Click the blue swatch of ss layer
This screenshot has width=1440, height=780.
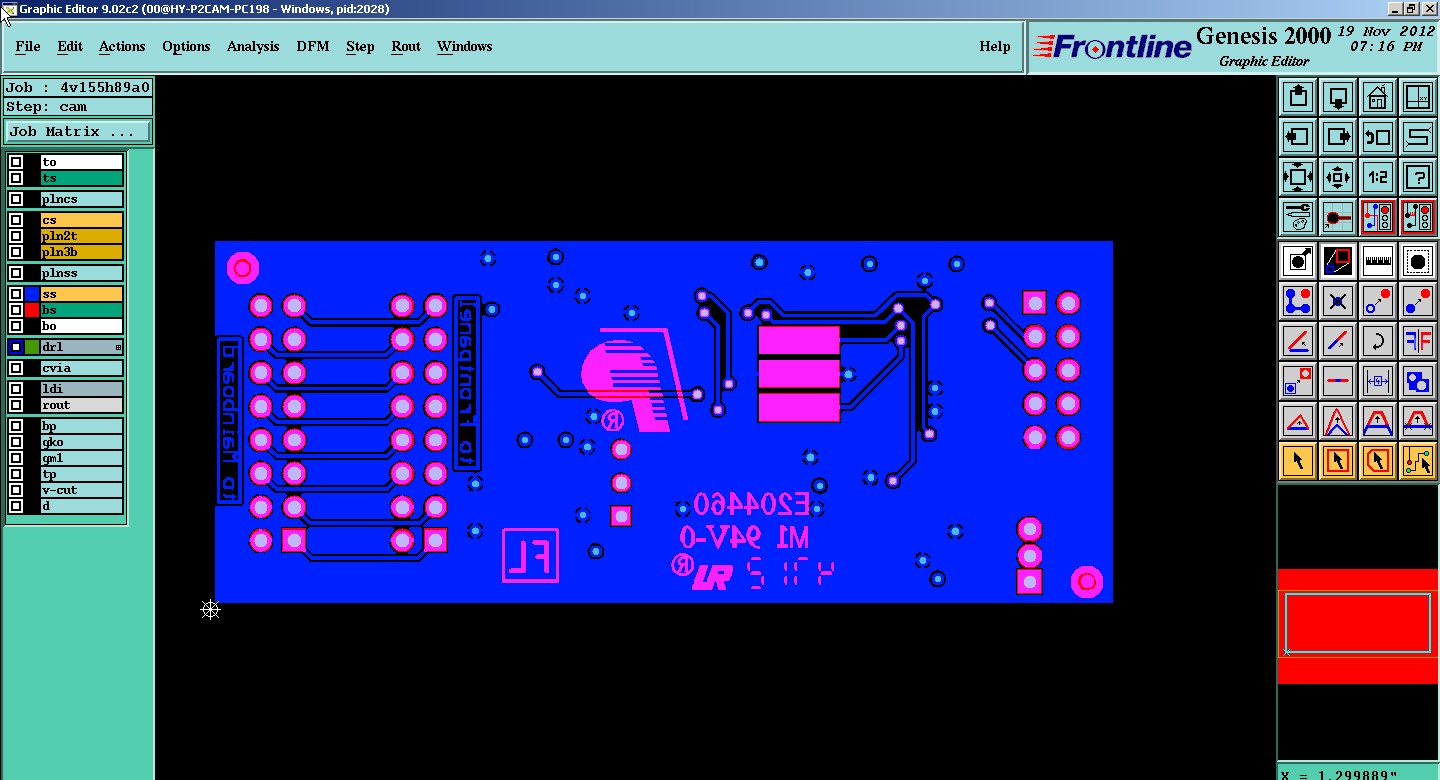(x=32, y=294)
